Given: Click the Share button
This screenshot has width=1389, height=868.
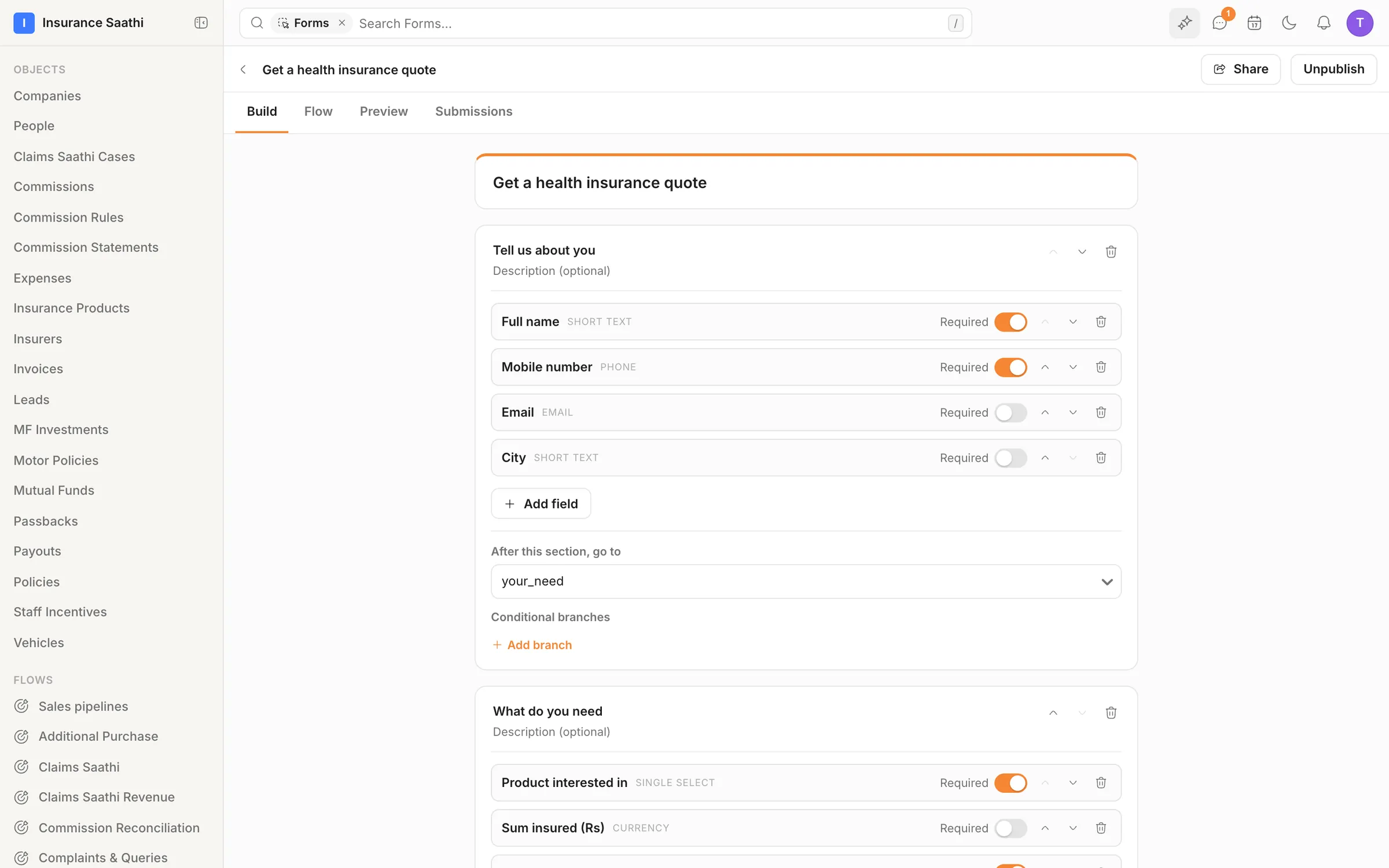Looking at the screenshot, I should click(x=1240, y=69).
